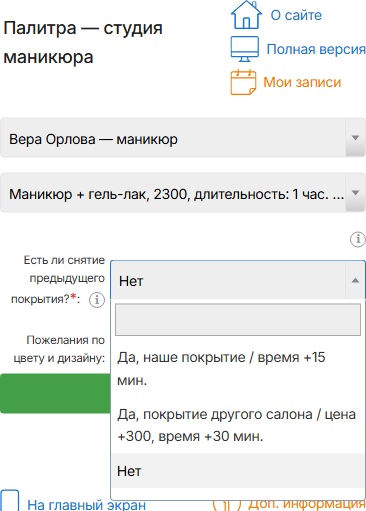Screen dimensions: 366x511
Task: Open the Маникюр + гель-лак service dropdown
Action: pyautogui.click(x=183, y=193)
